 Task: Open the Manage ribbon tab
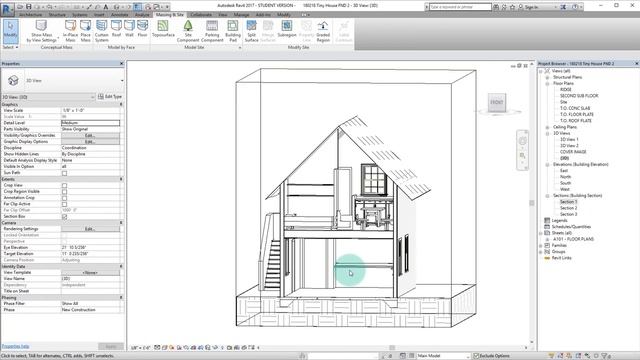coord(241,15)
